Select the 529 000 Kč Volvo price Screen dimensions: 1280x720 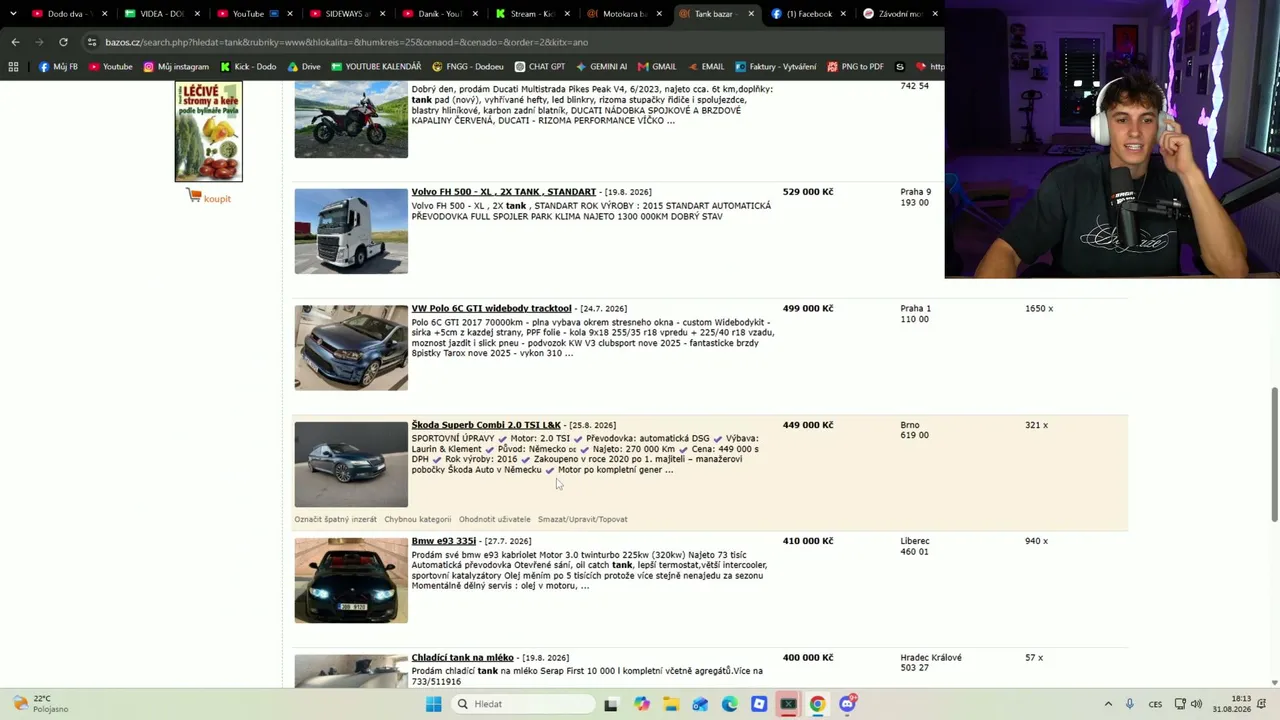pos(808,192)
